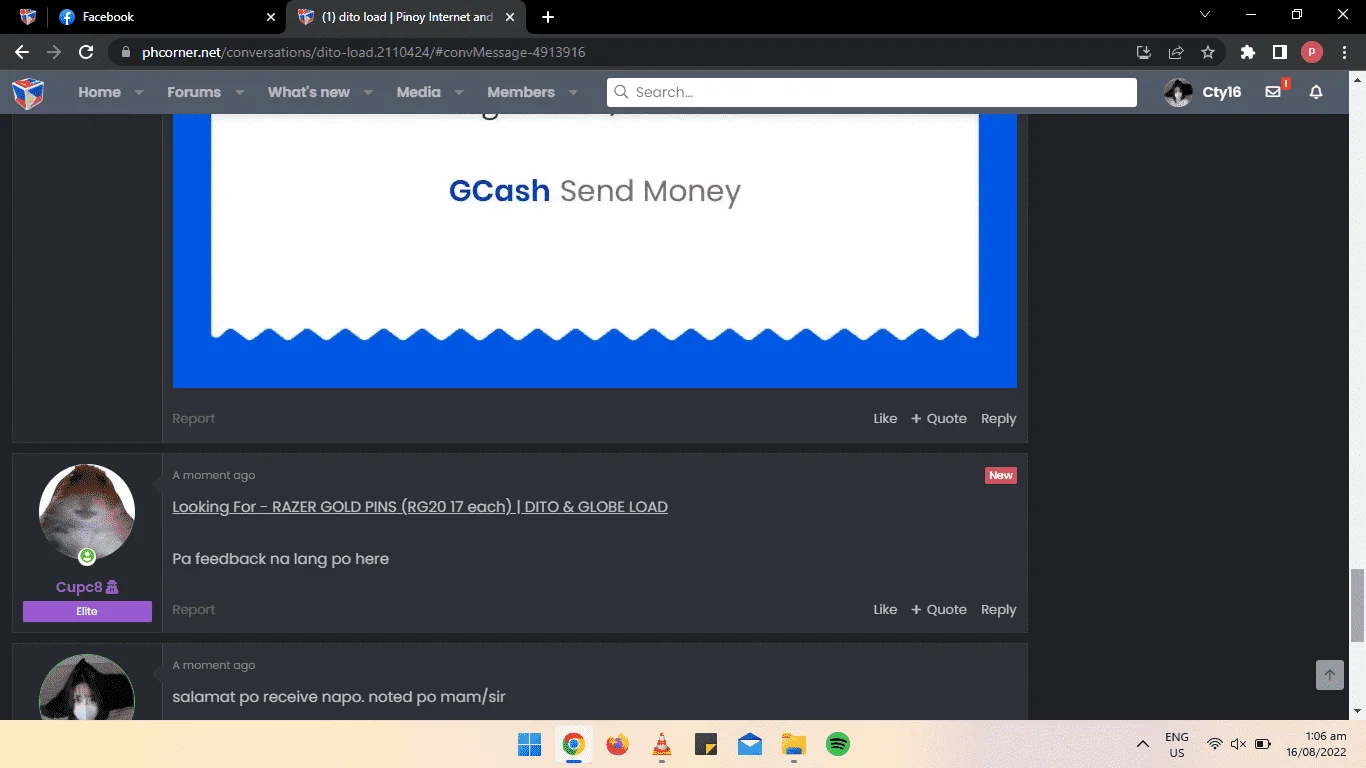
Task: Open Cupc8 username profile link
Action: point(79,587)
